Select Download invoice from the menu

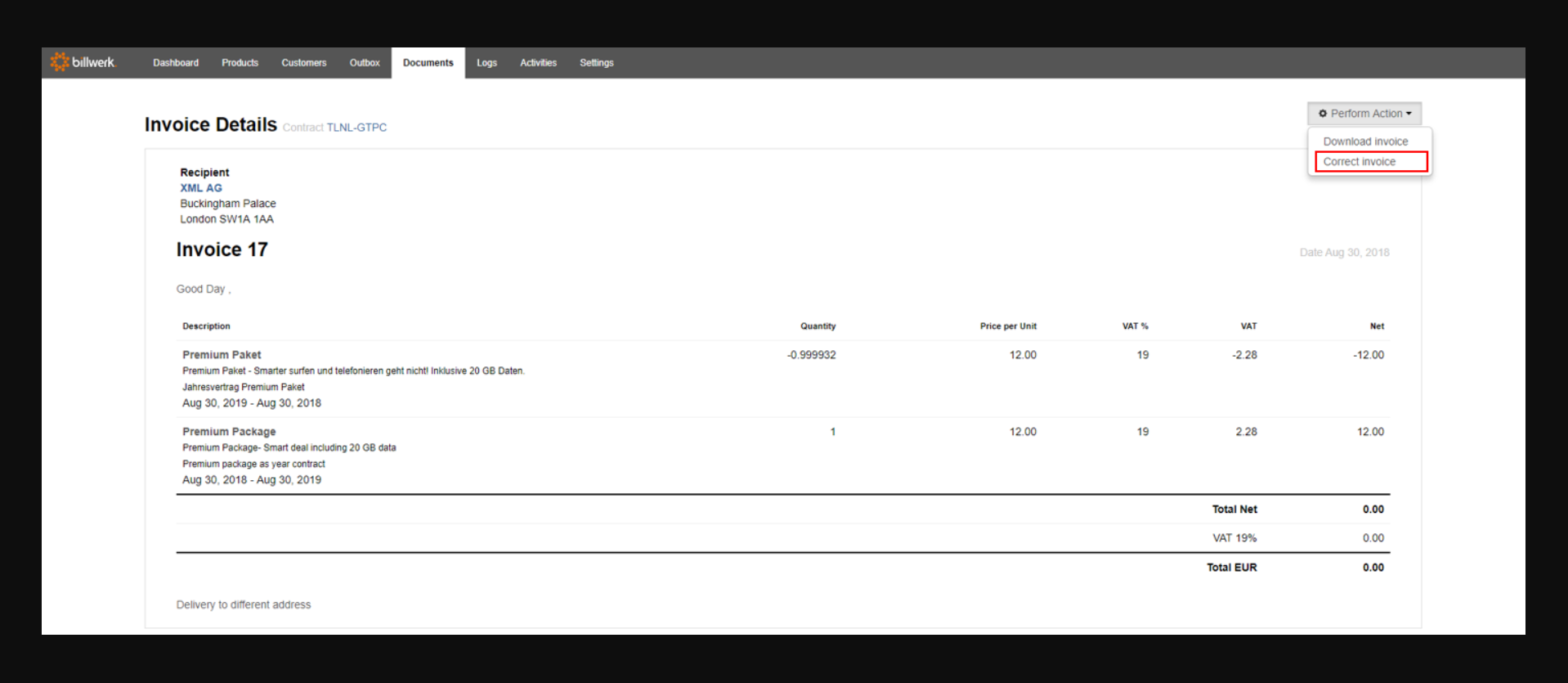click(1365, 142)
